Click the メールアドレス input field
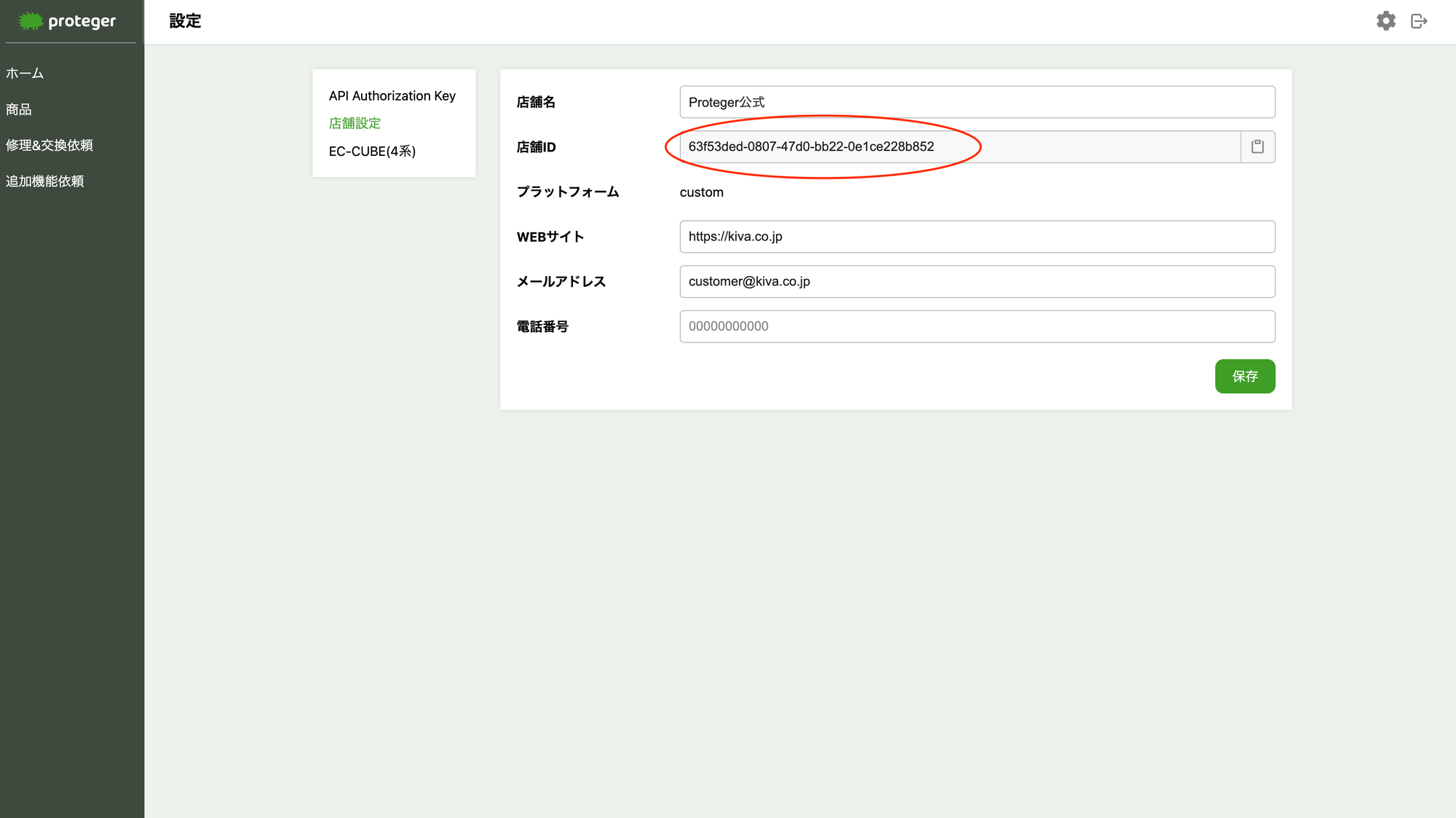Viewport: 1456px width, 818px height. 977,281
